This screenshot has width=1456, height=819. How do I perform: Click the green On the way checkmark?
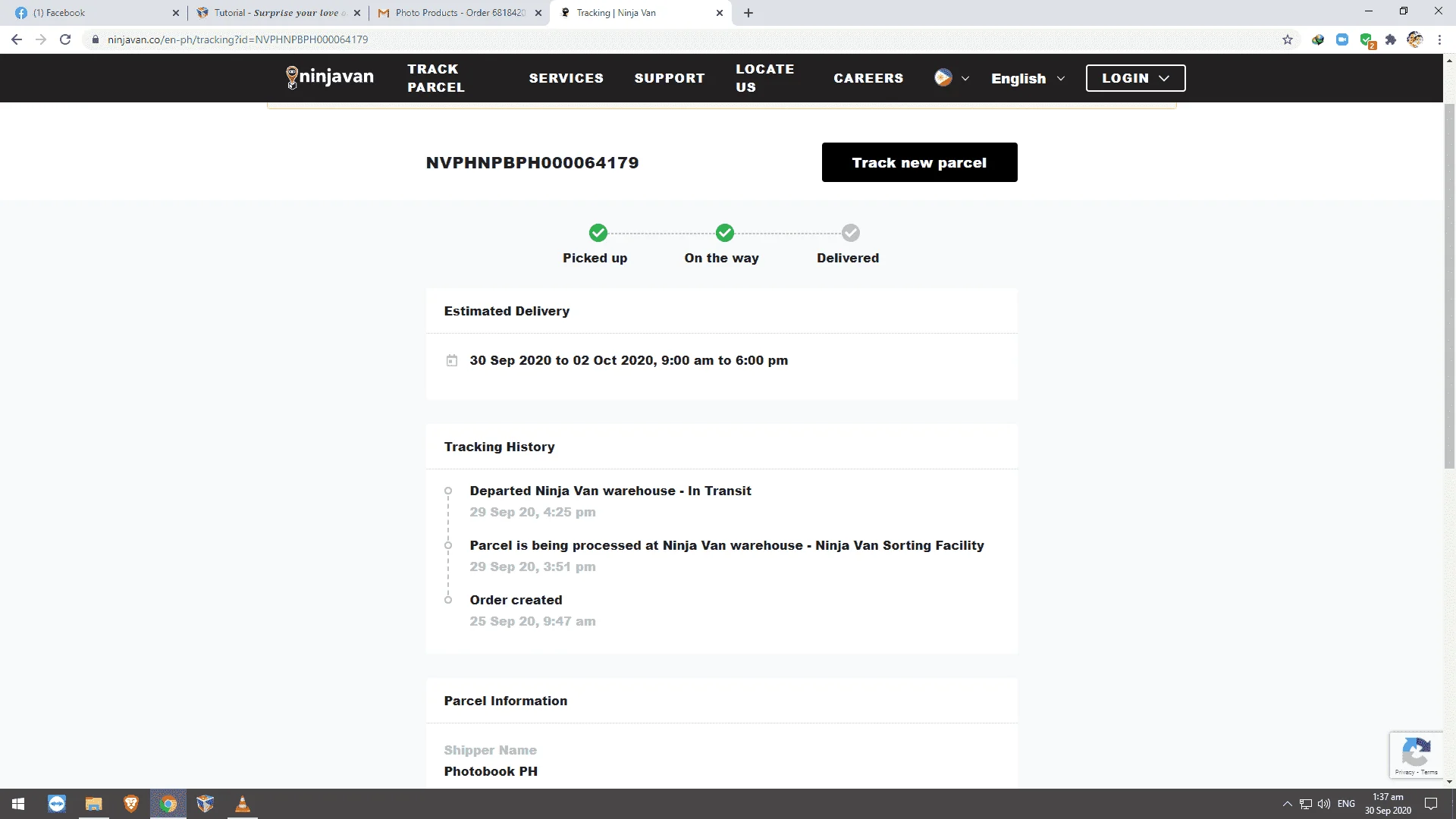click(x=725, y=233)
